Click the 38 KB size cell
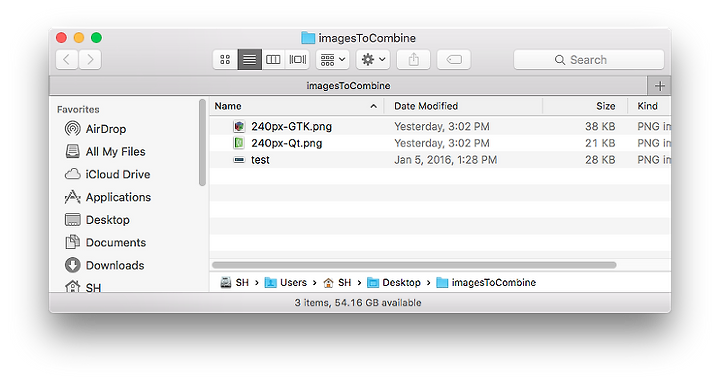 pyautogui.click(x=600, y=126)
